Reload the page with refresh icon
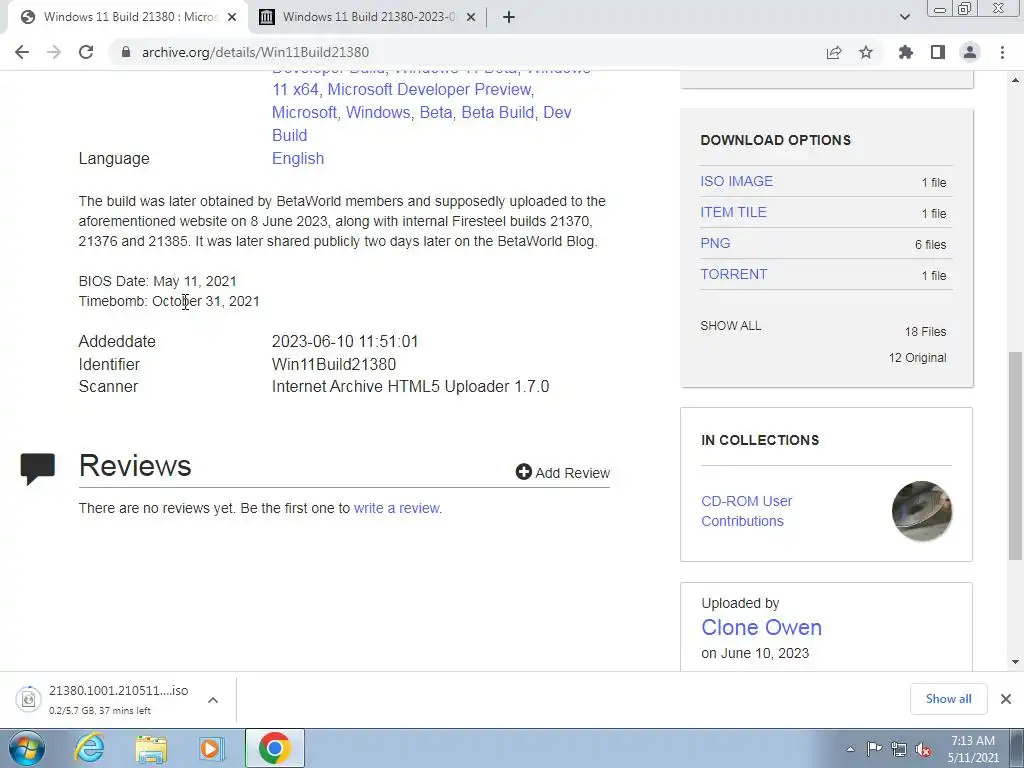1024x768 pixels. (x=86, y=52)
